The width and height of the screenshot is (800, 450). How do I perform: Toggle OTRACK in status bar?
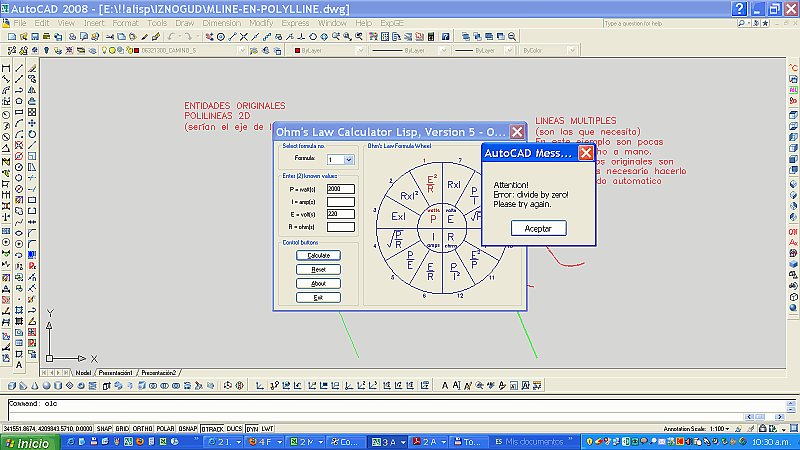pyautogui.click(x=212, y=429)
